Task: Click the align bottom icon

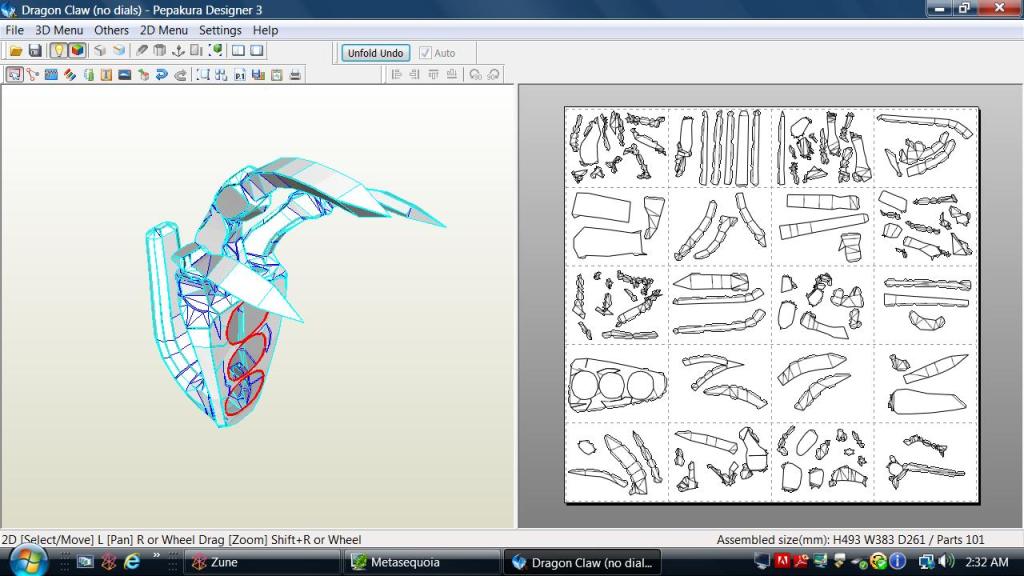Action: coord(451,74)
